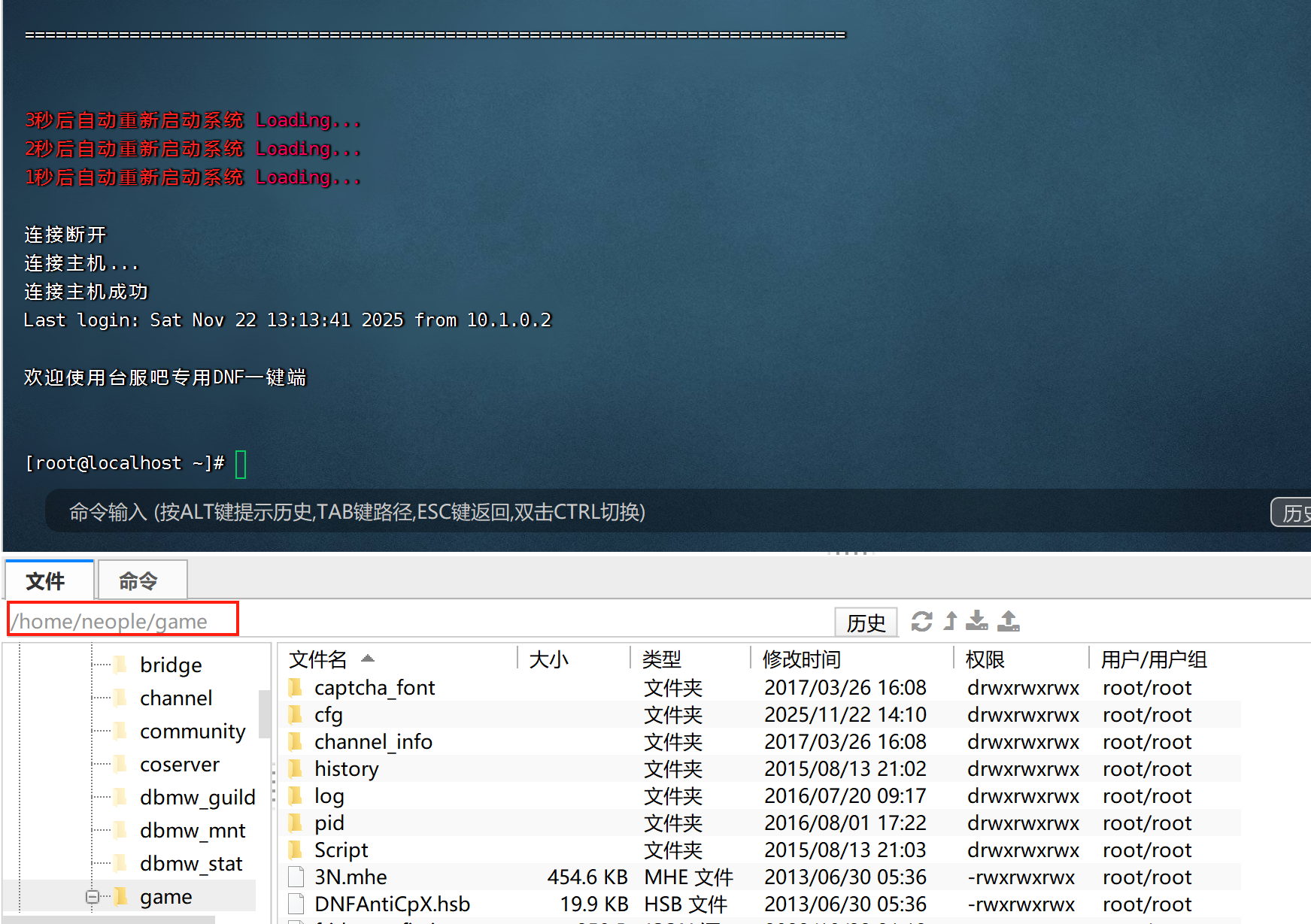Select the dbmw_stat folder in tree
The width and height of the screenshot is (1311, 924).
pyautogui.click(x=191, y=864)
